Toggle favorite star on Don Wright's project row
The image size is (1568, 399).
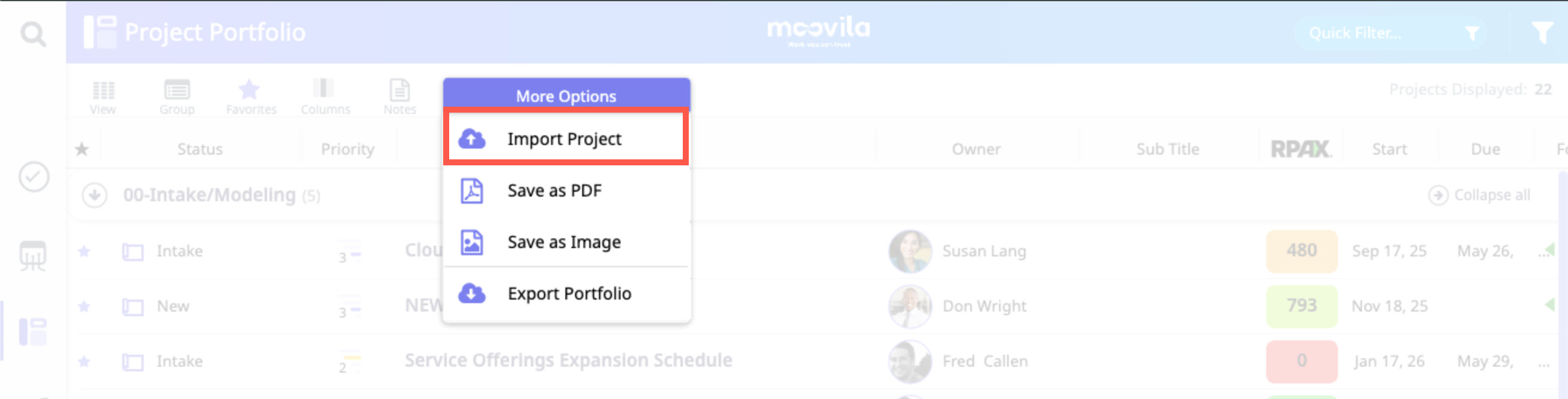pyautogui.click(x=84, y=306)
